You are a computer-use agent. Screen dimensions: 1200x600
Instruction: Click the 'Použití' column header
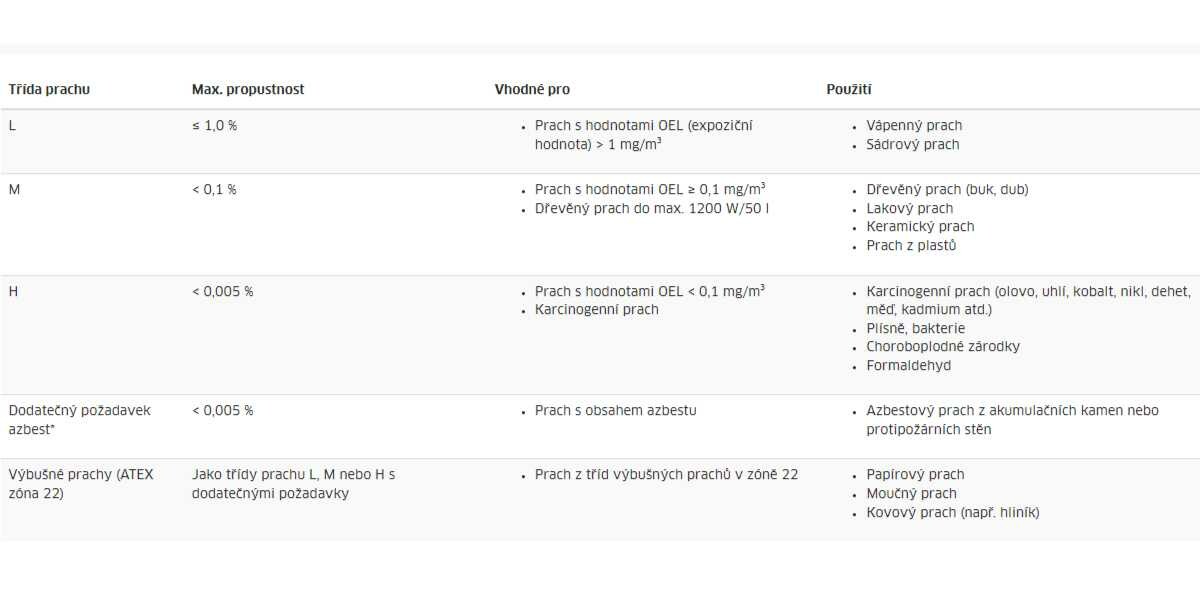click(x=849, y=89)
